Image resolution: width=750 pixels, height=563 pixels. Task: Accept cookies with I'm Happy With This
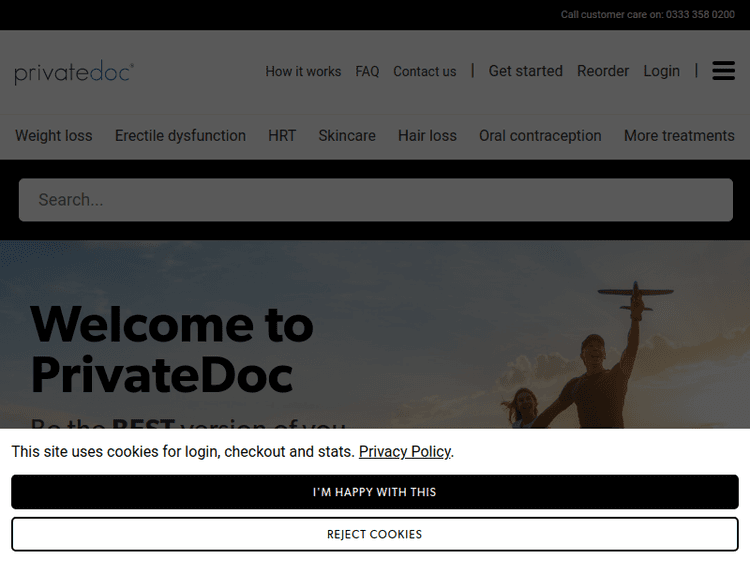pos(375,492)
